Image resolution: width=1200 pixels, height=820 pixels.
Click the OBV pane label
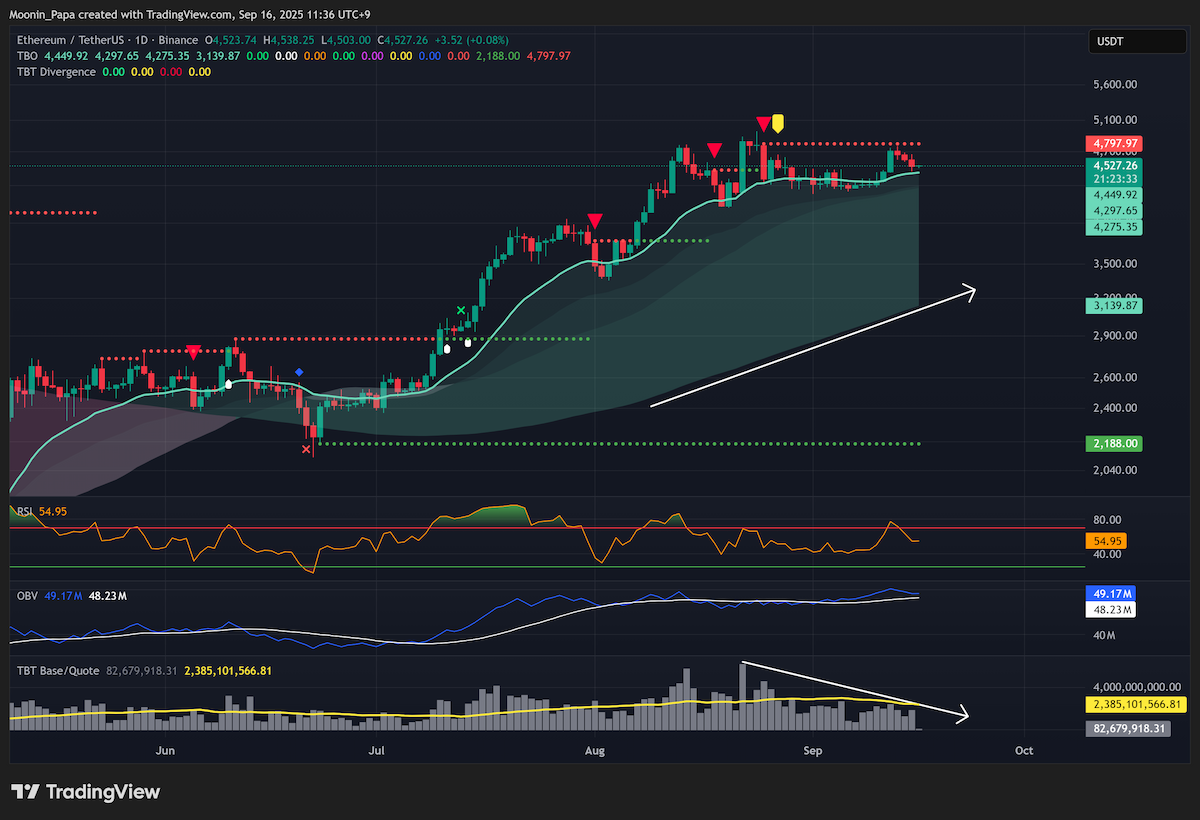click(x=27, y=596)
